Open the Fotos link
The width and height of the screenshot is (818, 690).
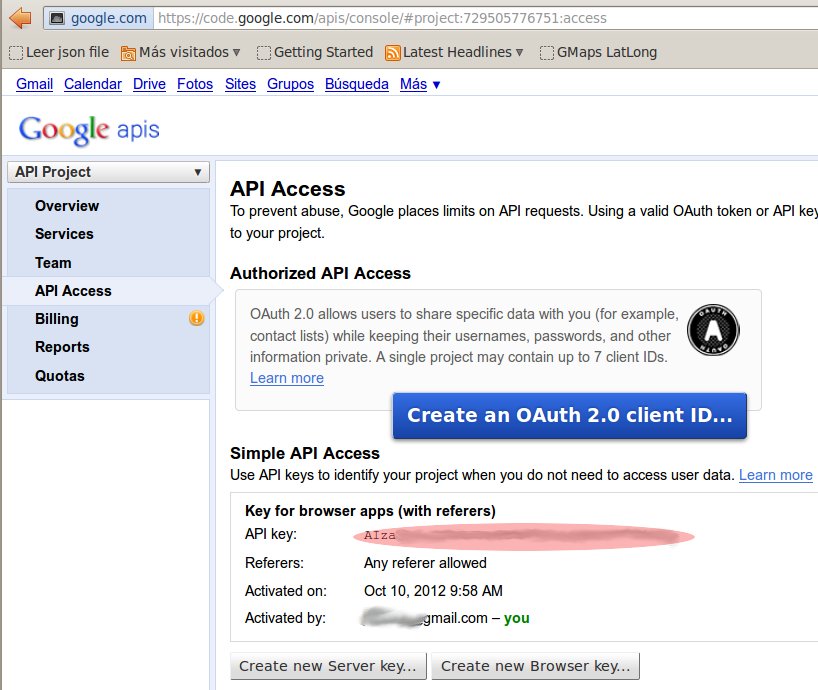pos(195,84)
